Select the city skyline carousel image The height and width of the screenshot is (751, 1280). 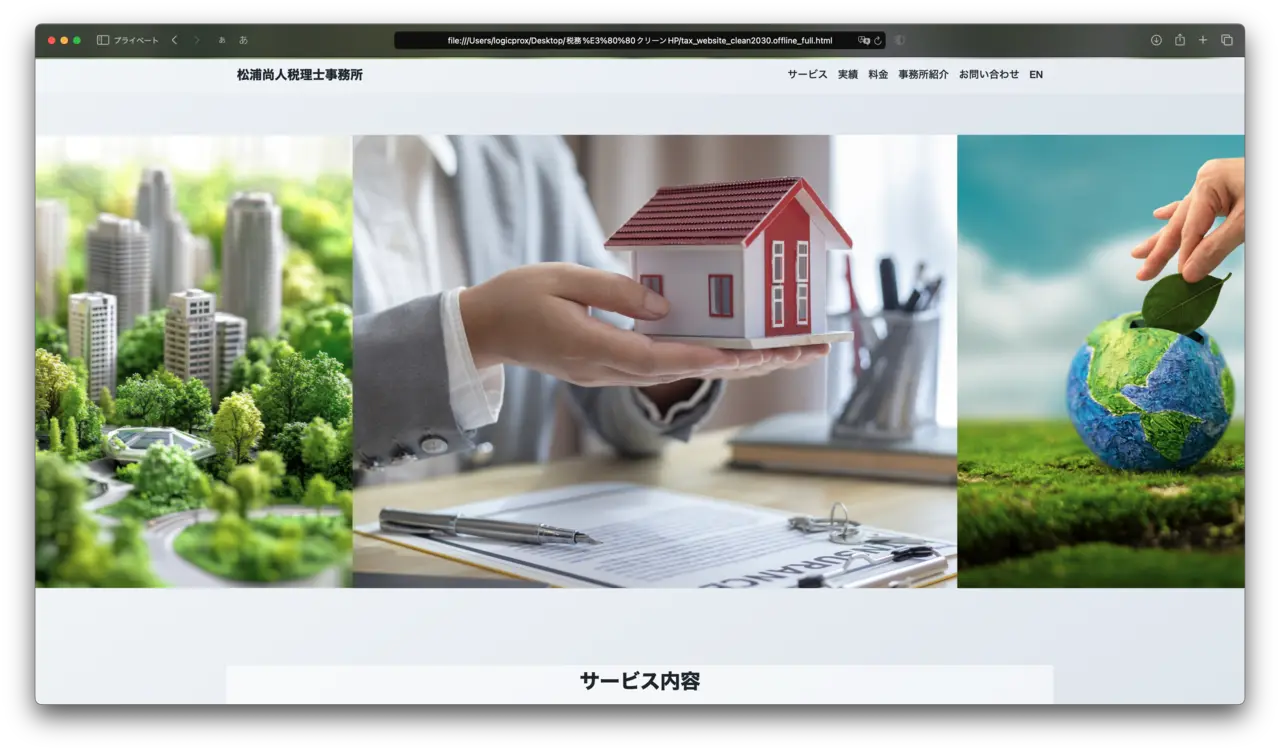pos(193,361)
